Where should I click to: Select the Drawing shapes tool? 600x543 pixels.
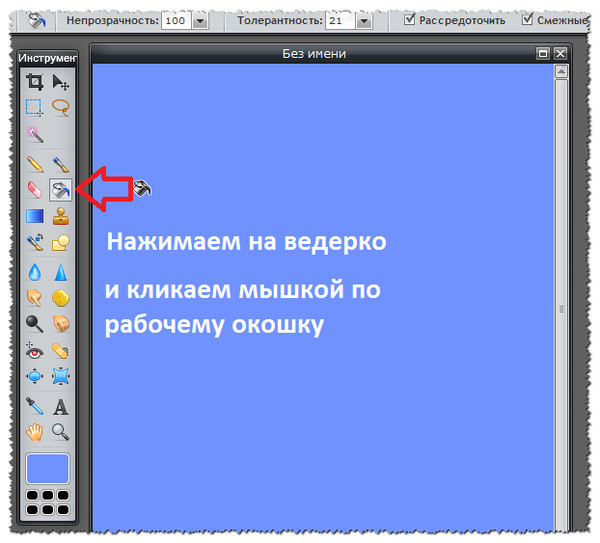coord(60,243)
